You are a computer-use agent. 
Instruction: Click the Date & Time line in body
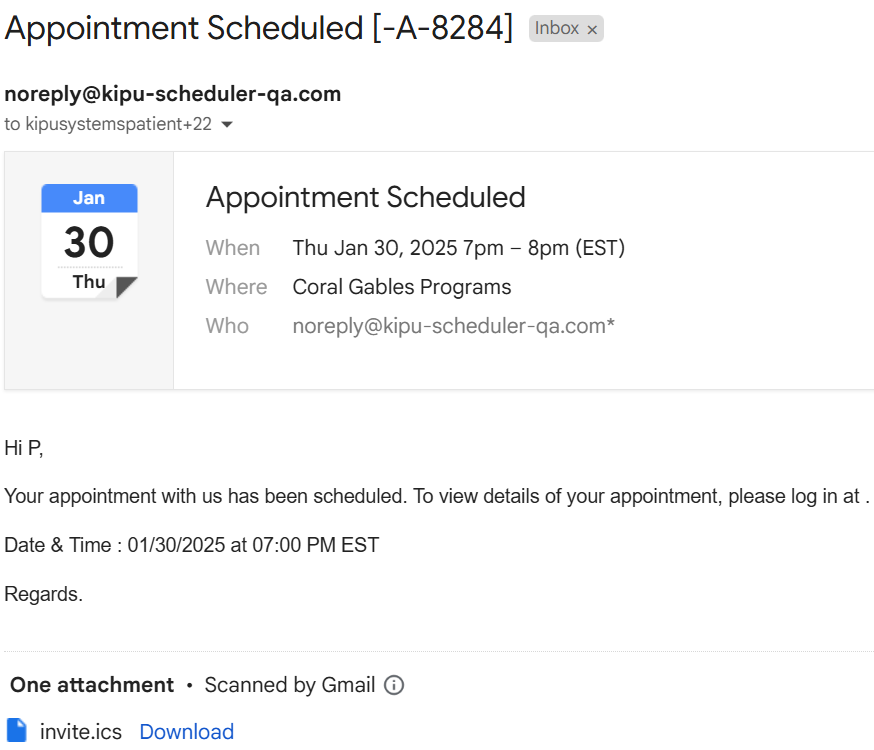coord(192,545)
